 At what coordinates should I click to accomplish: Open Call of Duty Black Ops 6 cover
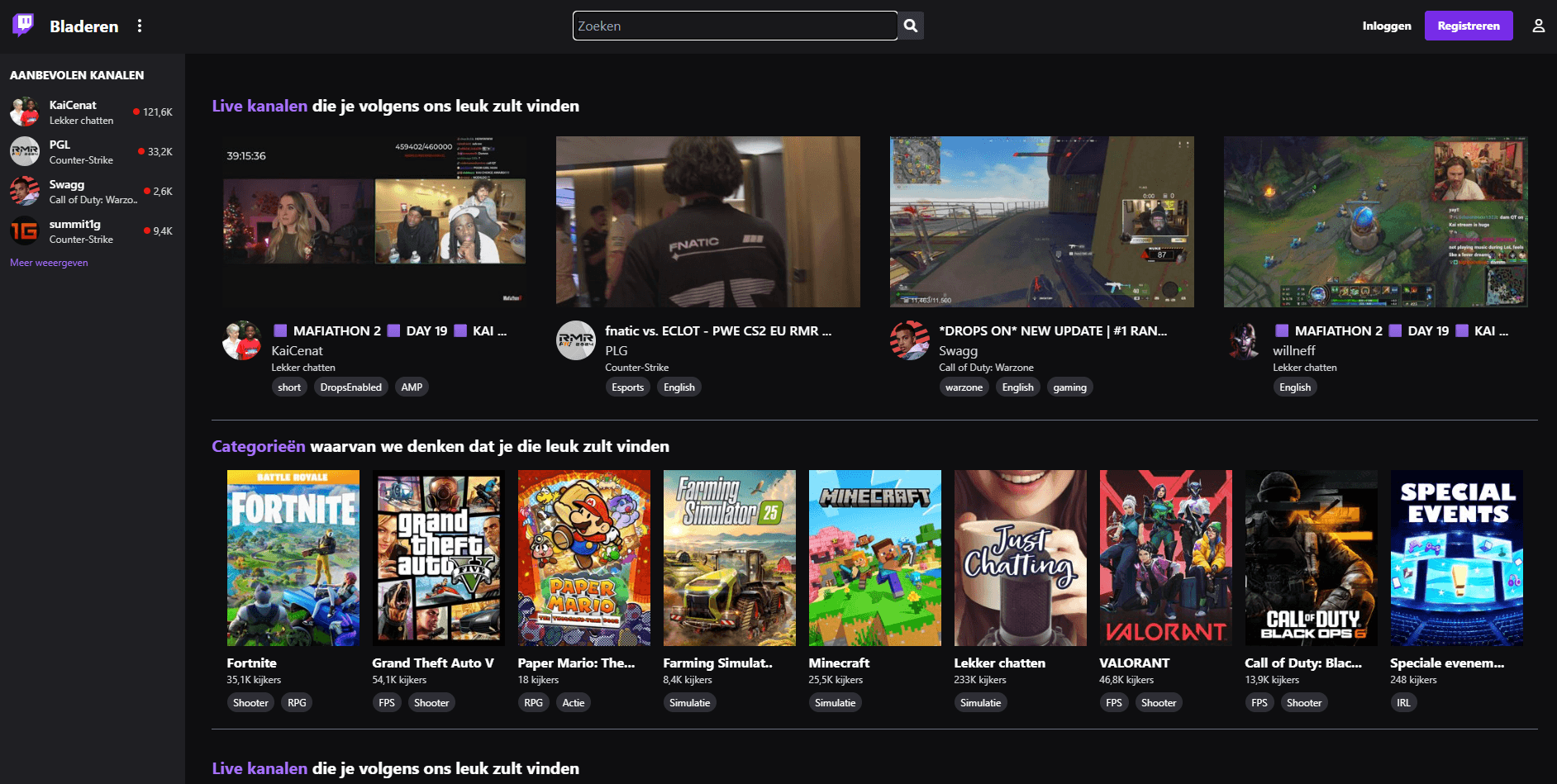click(x=1312, y=558)
